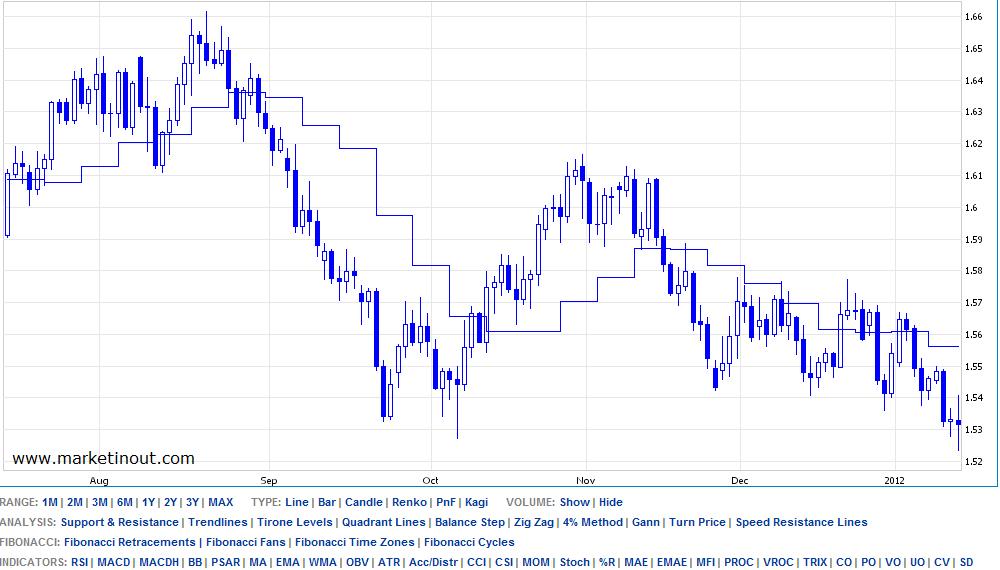The width and height of the screenshot is (1000, 570).
Task: Set chart range to 3M
Action: click(99, 502)
